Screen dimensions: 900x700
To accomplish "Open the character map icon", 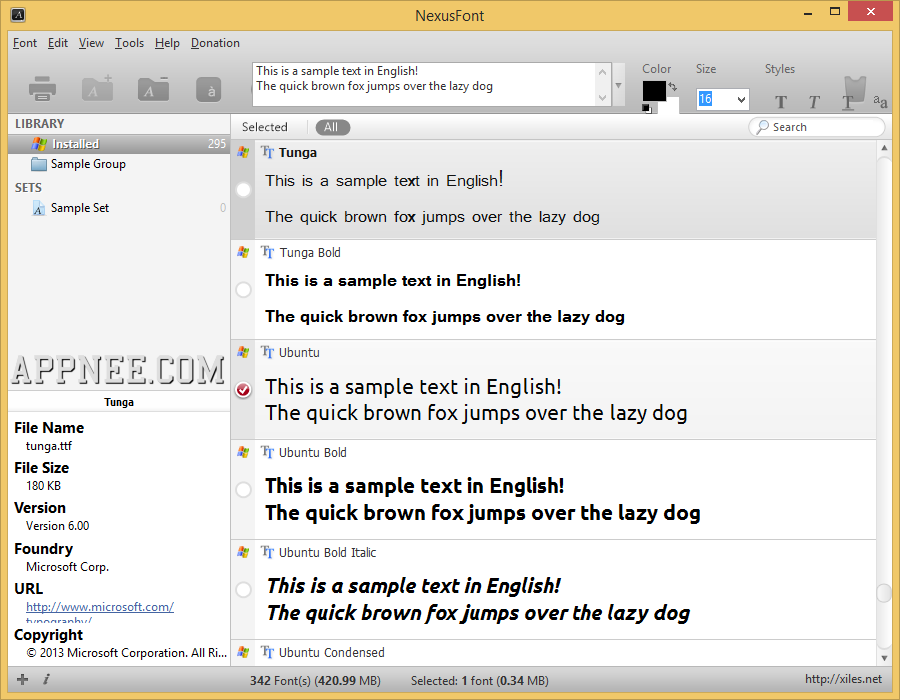I will pyautogui.click(x=208, y=90).
